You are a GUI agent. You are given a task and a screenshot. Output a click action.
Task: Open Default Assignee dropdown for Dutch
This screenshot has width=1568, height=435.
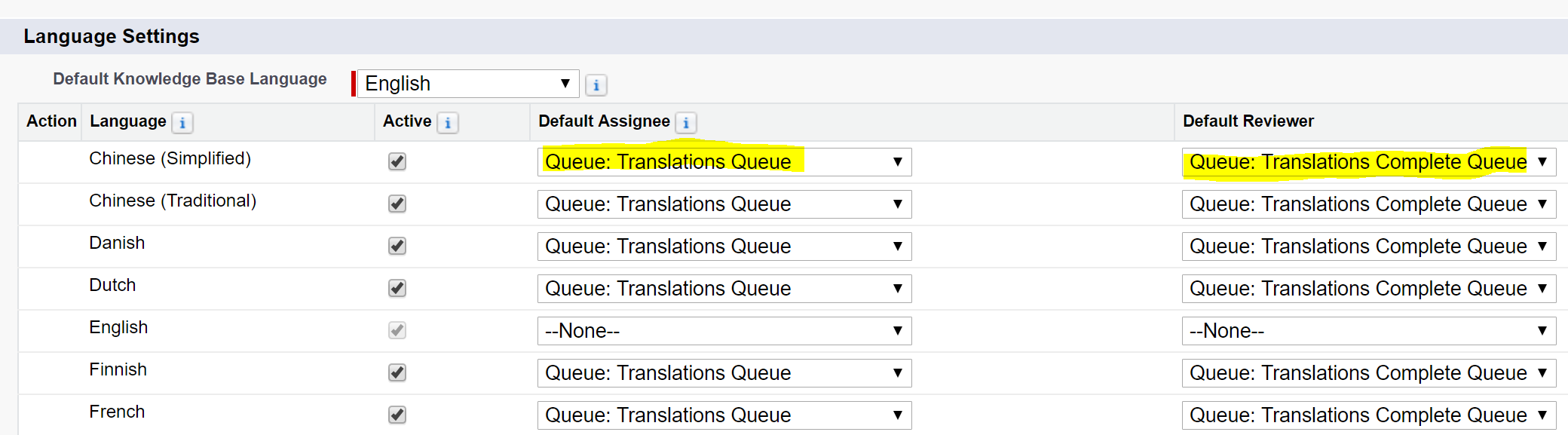[724, 289]
